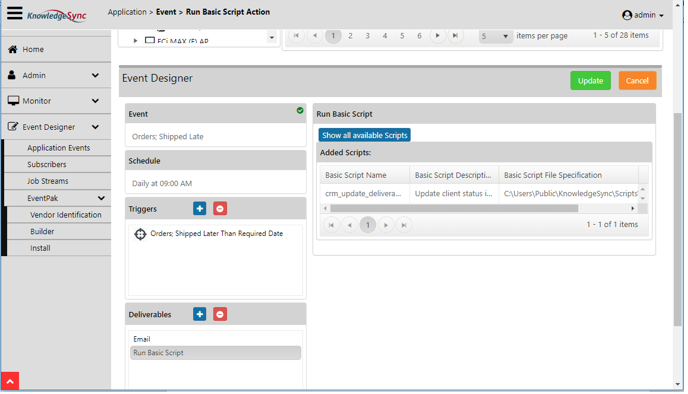Image resolution: width=688 pixels, height=394 pixels.
Task: Sort by Basic Script Name column
Action: [x=365, y=175]
